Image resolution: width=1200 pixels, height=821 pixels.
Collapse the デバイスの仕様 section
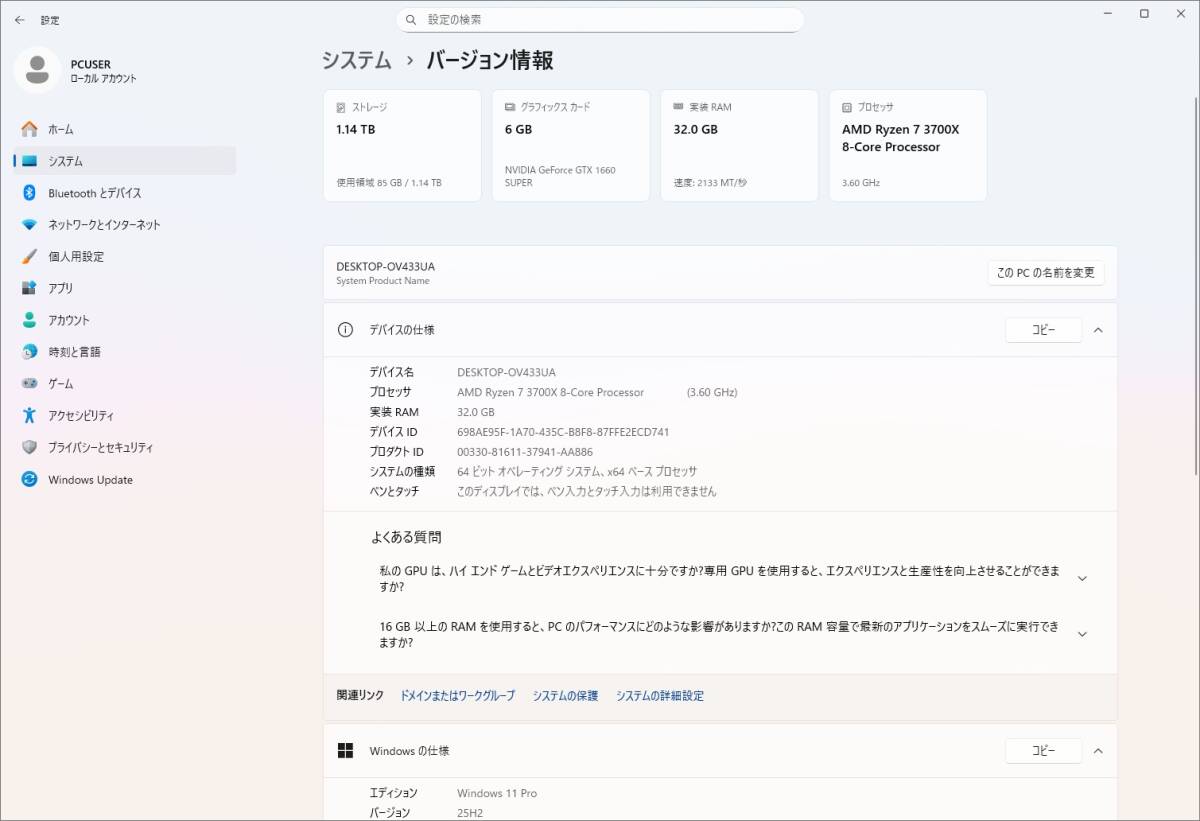[x=1098, y=330]
